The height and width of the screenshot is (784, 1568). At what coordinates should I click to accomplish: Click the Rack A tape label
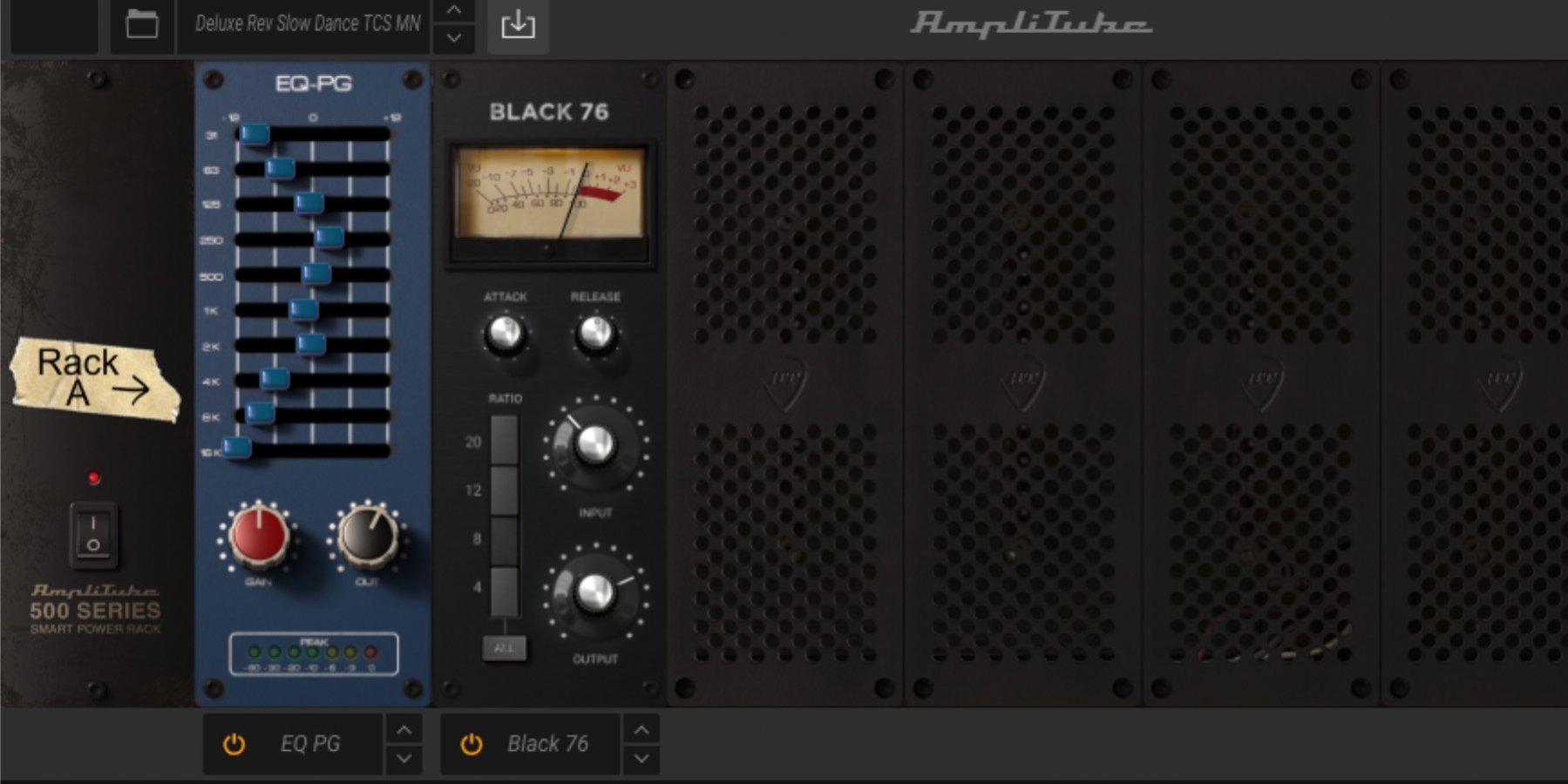point(94,379)
